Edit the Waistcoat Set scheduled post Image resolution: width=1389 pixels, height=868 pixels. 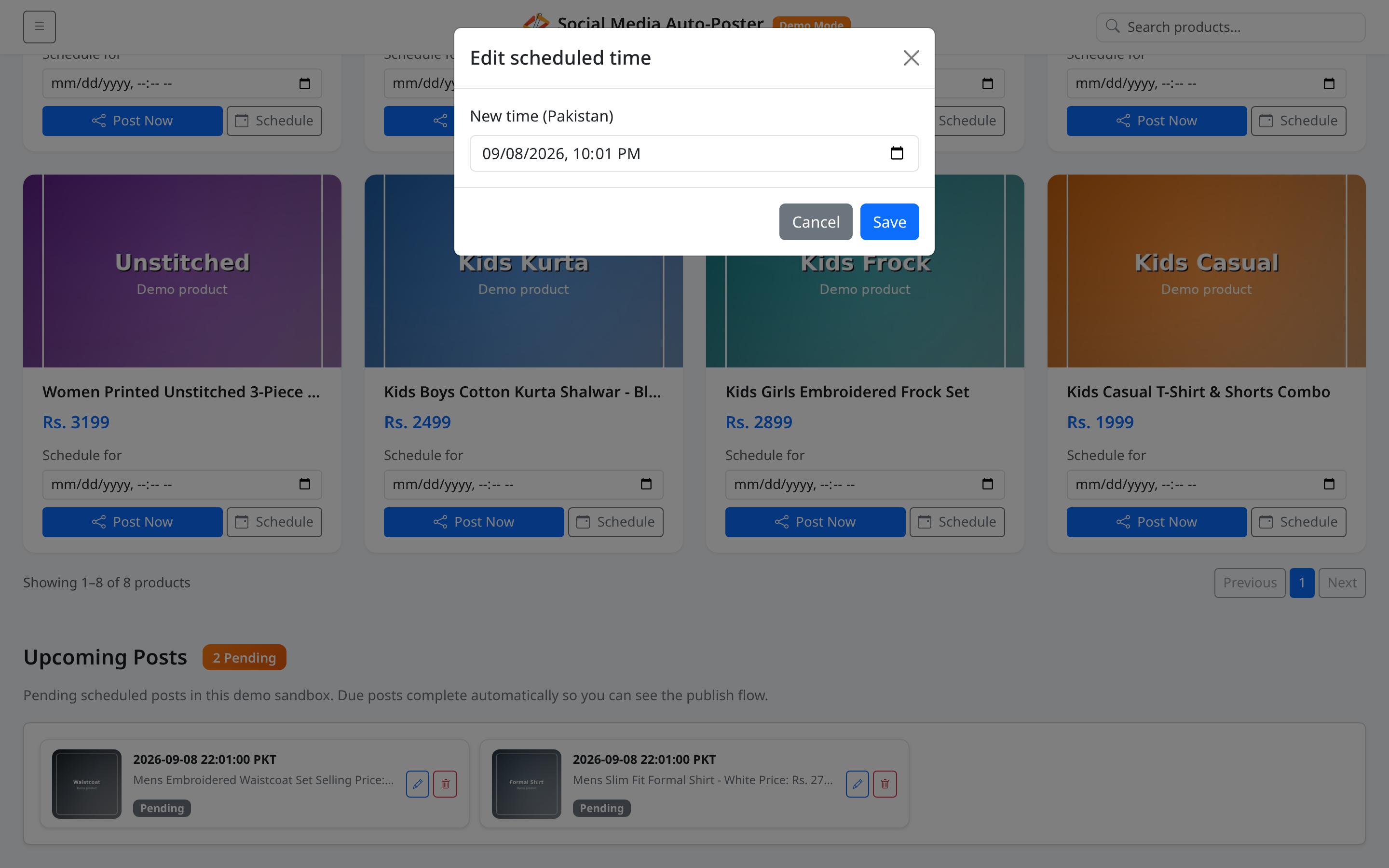tap(417, 784)
